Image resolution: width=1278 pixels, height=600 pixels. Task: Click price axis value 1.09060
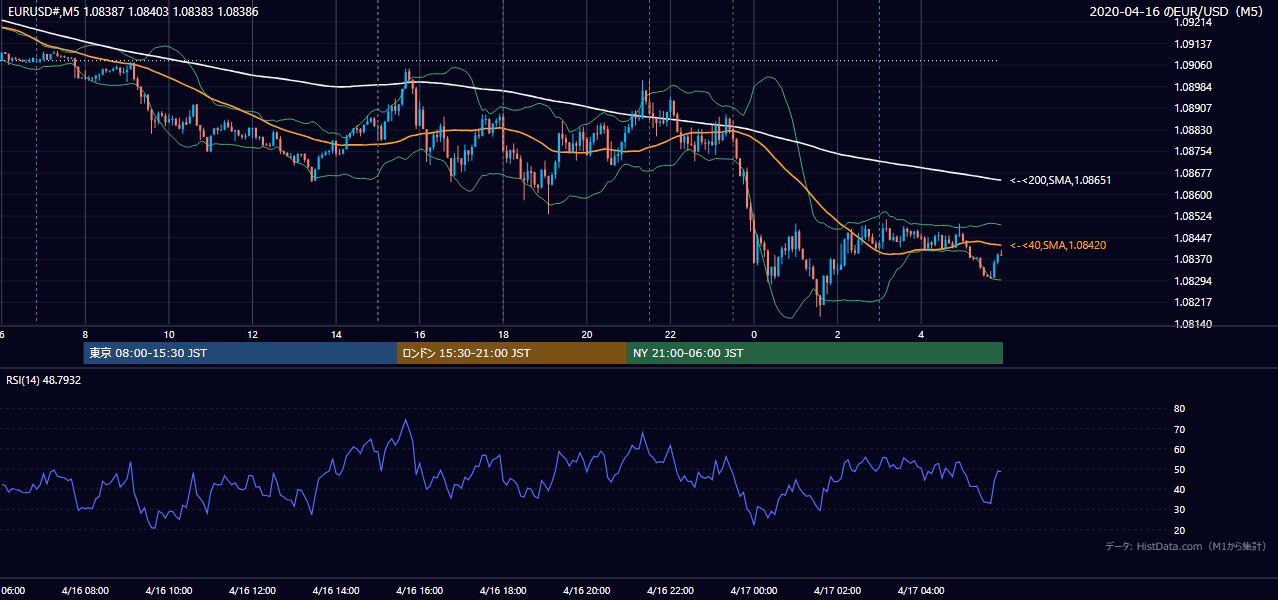[x=1192, y=65]
